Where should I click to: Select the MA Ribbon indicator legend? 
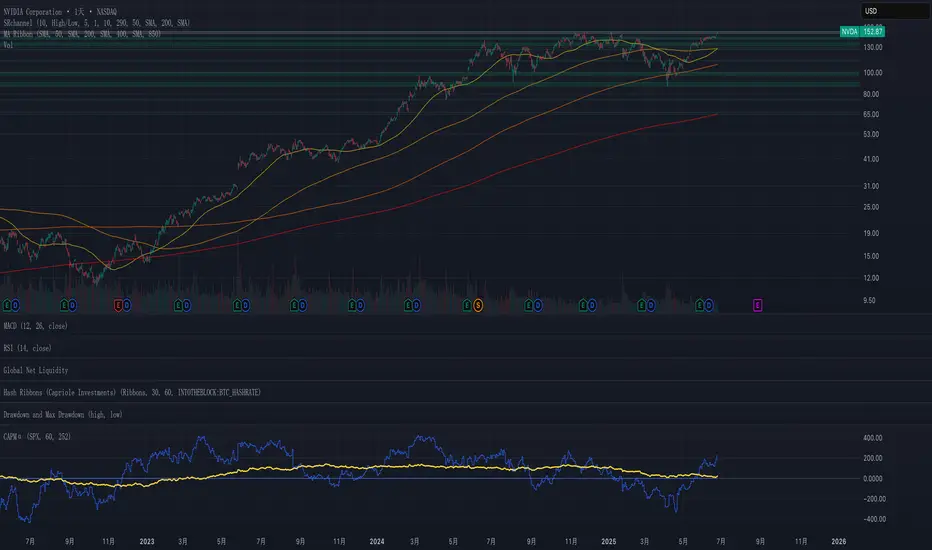[82, 34]
